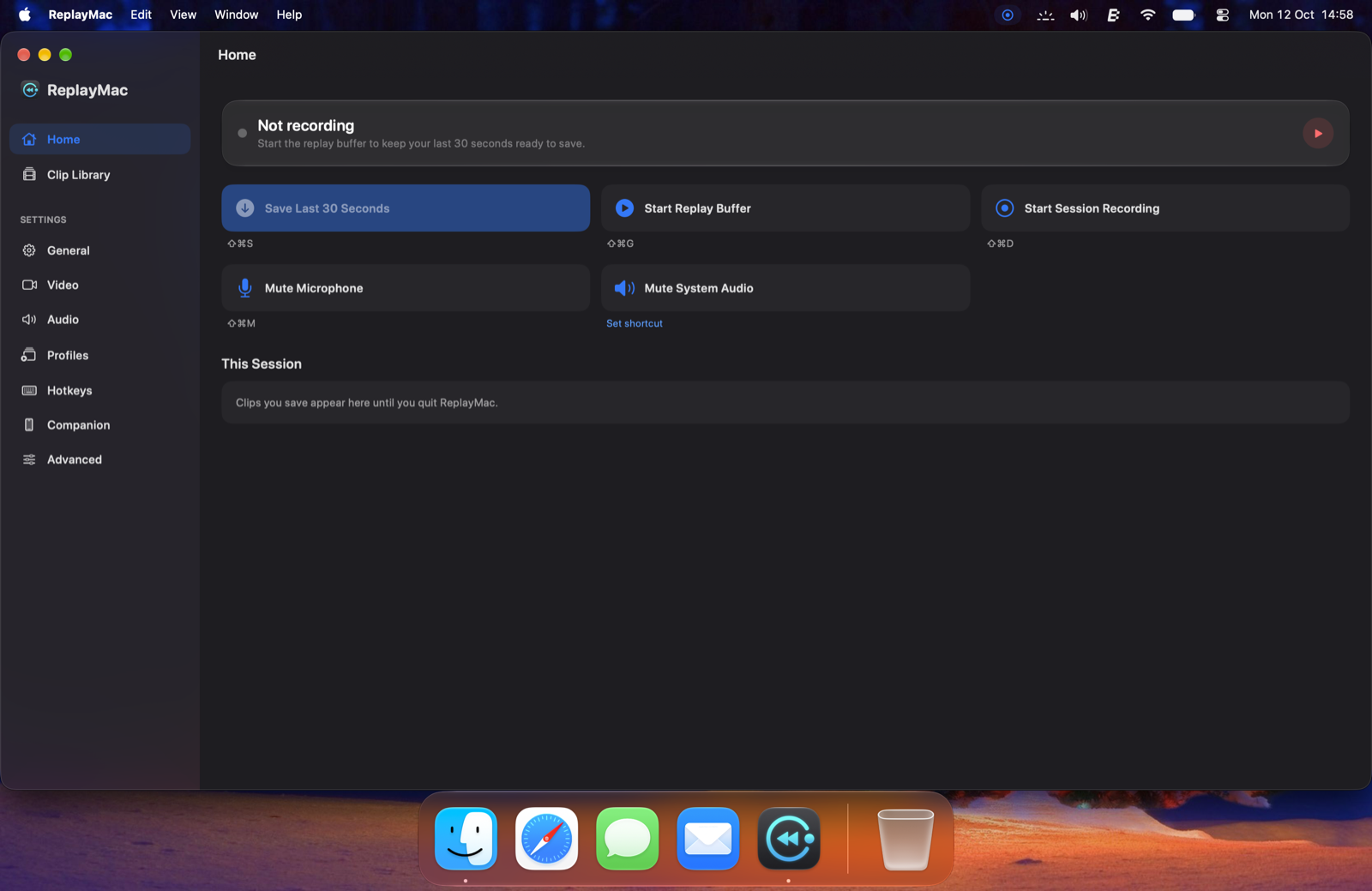This screenshot has width=1372, height=891.
Task: Open the Help menu
Action: 289,15
